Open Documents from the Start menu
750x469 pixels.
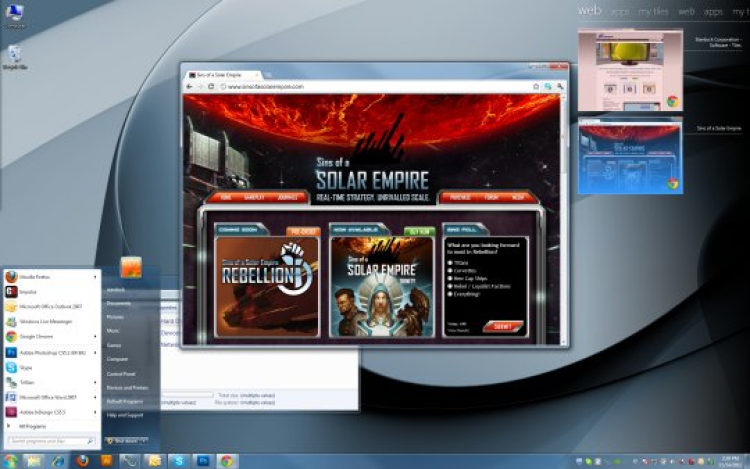119,304
